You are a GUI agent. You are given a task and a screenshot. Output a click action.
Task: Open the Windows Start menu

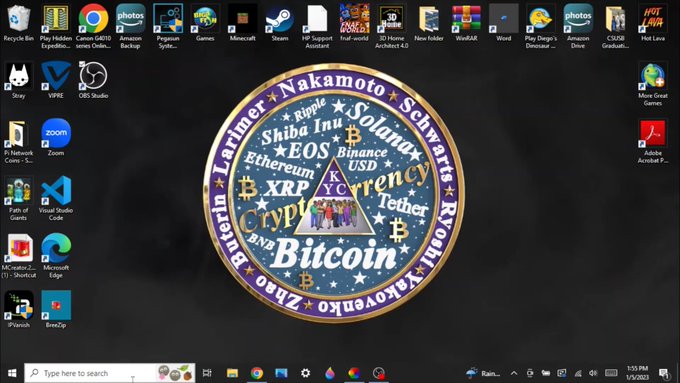point(12,373)
